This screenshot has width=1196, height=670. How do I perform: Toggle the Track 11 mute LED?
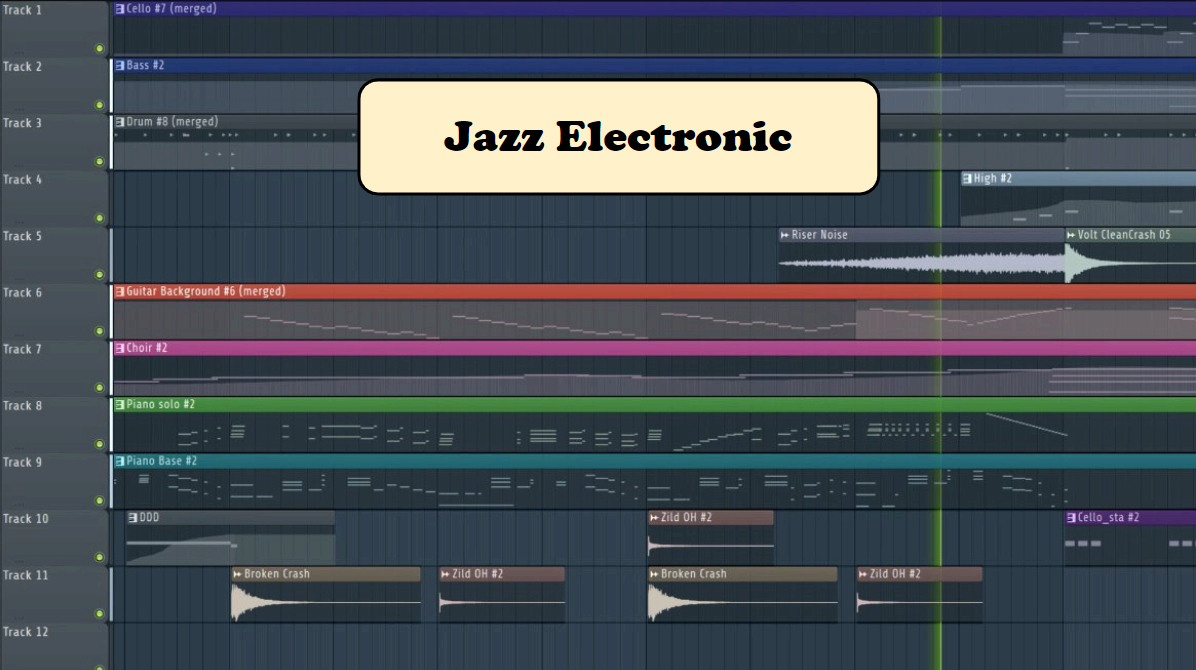coord(99,614)
